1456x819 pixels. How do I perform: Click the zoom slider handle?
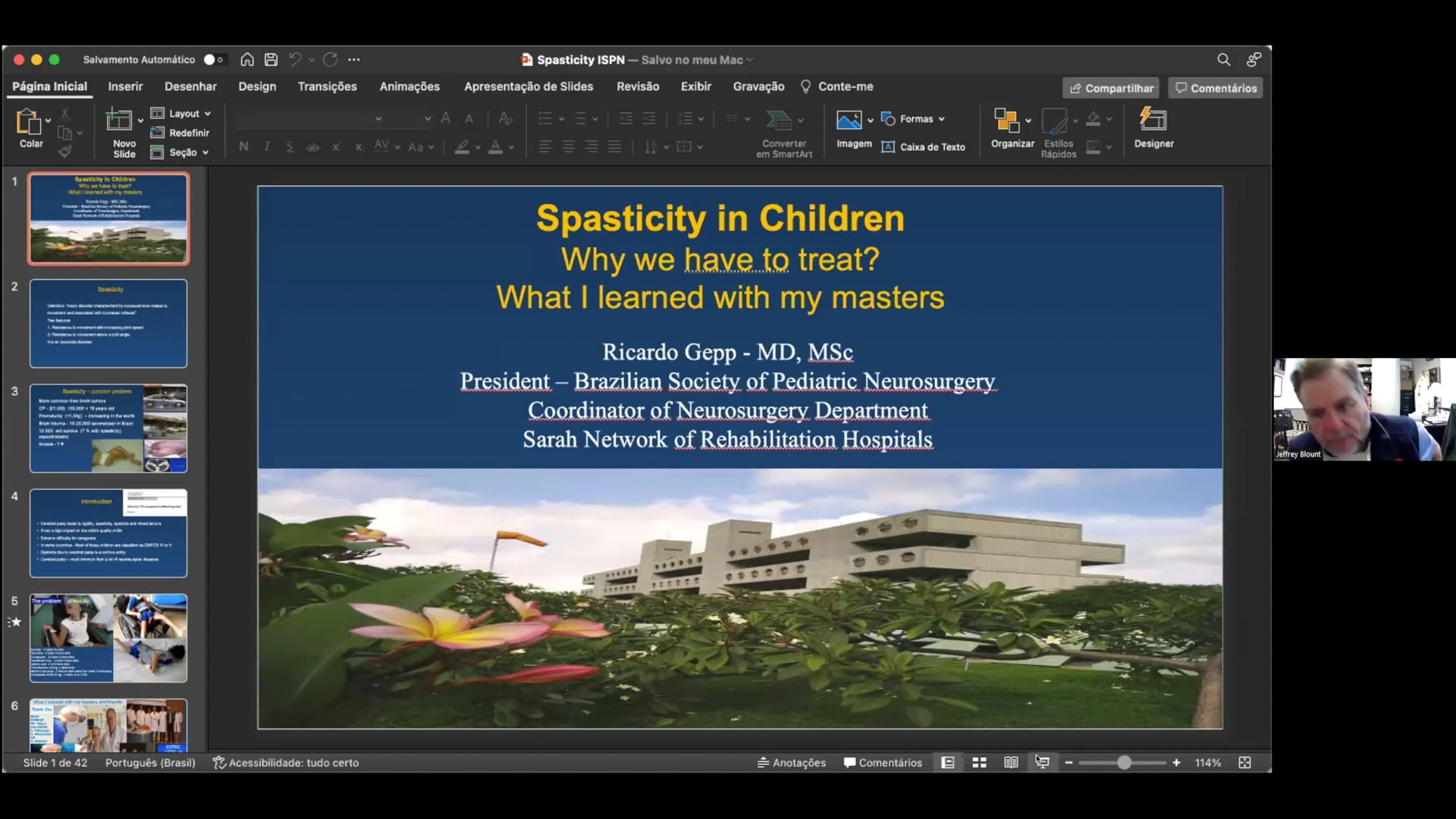pyautogui.click(x=1124, y=762)
